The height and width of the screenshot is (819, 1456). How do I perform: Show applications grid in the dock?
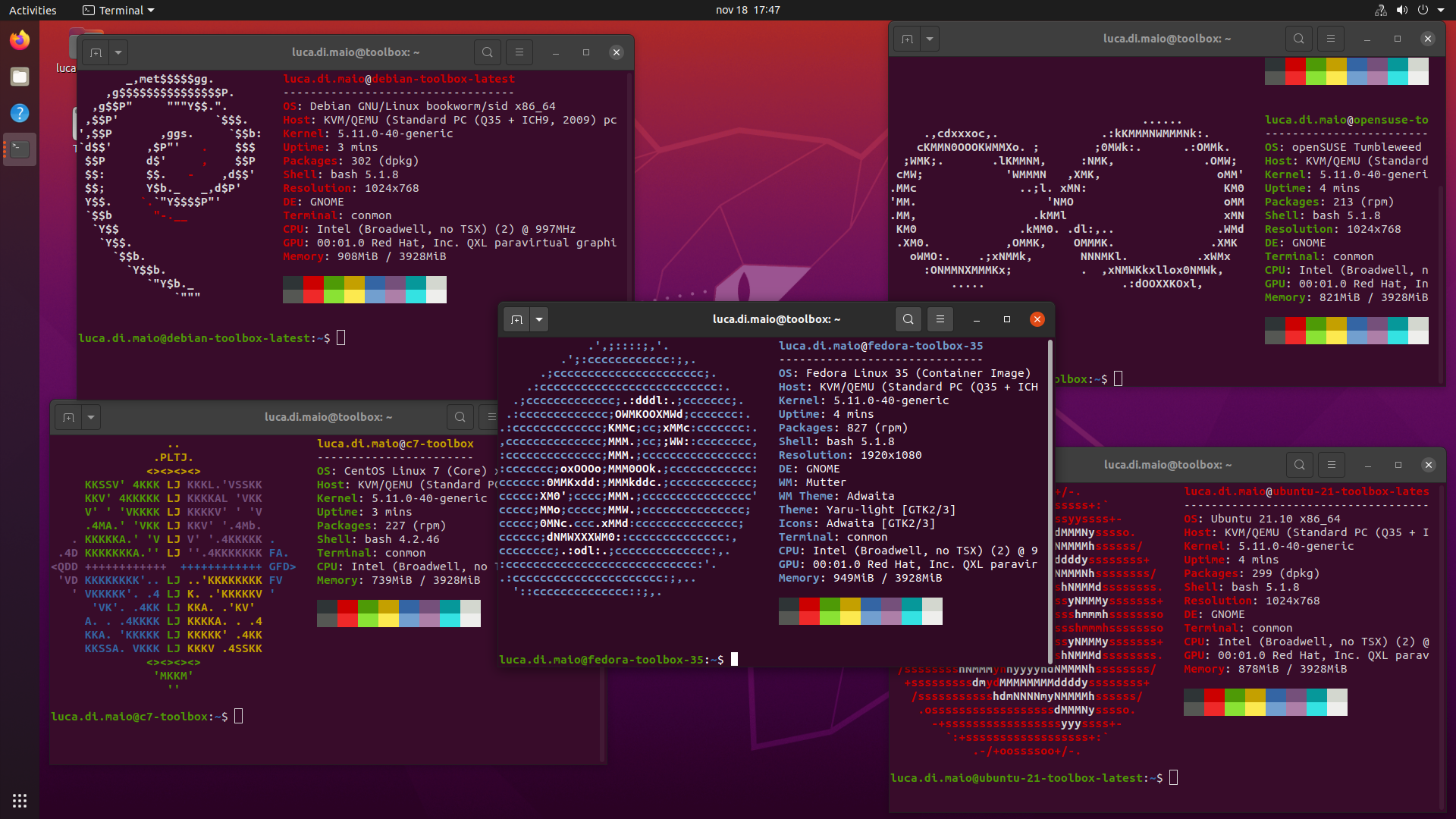click(x=20, y=801)
